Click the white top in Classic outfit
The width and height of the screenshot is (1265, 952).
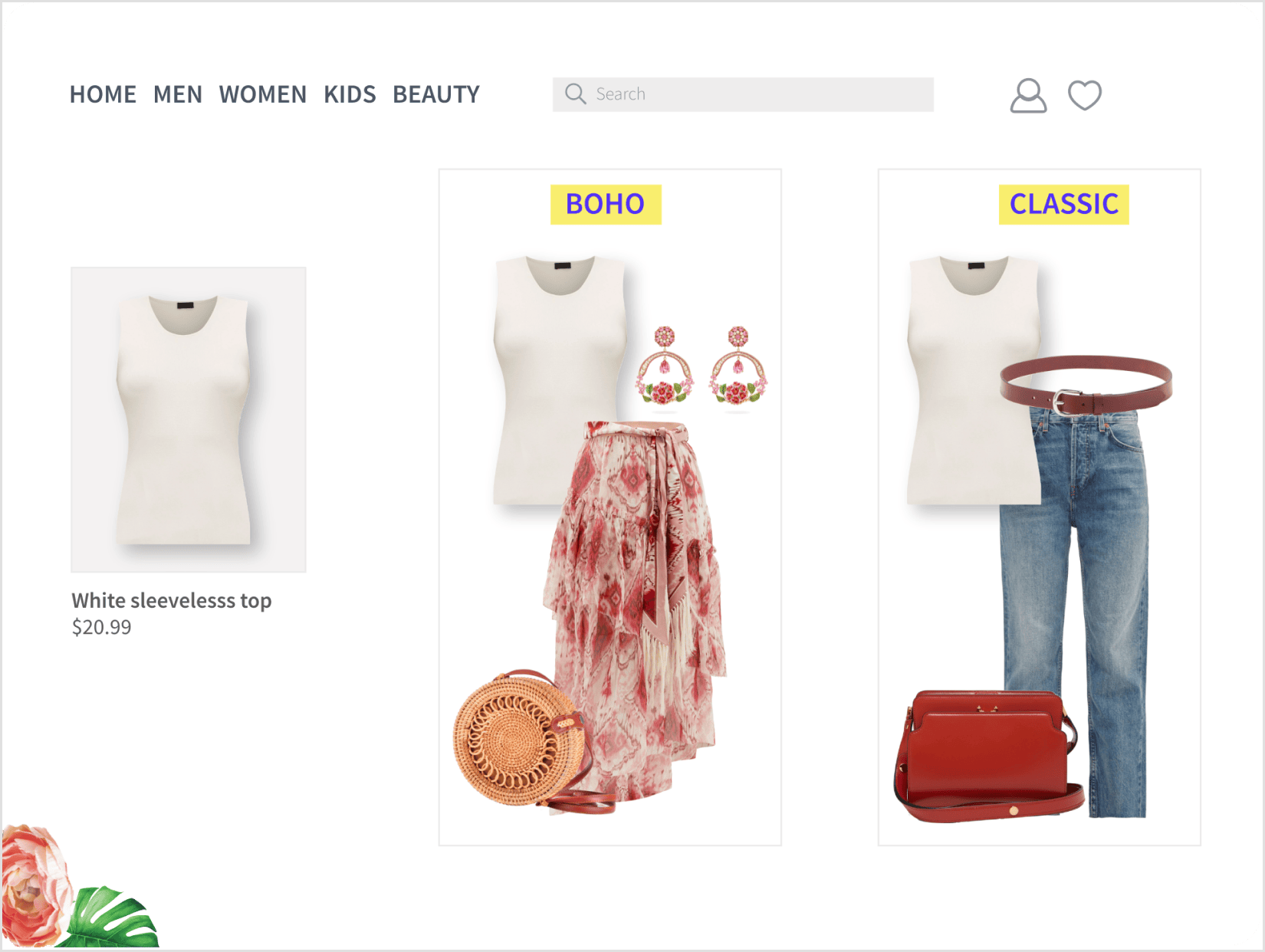point(974,381)
